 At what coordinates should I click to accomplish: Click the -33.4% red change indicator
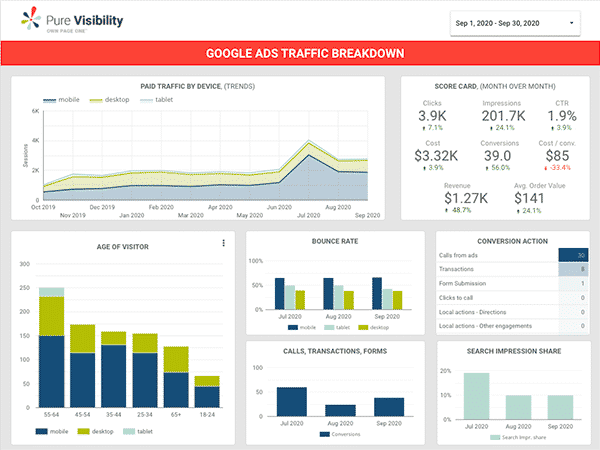[557, 168]
